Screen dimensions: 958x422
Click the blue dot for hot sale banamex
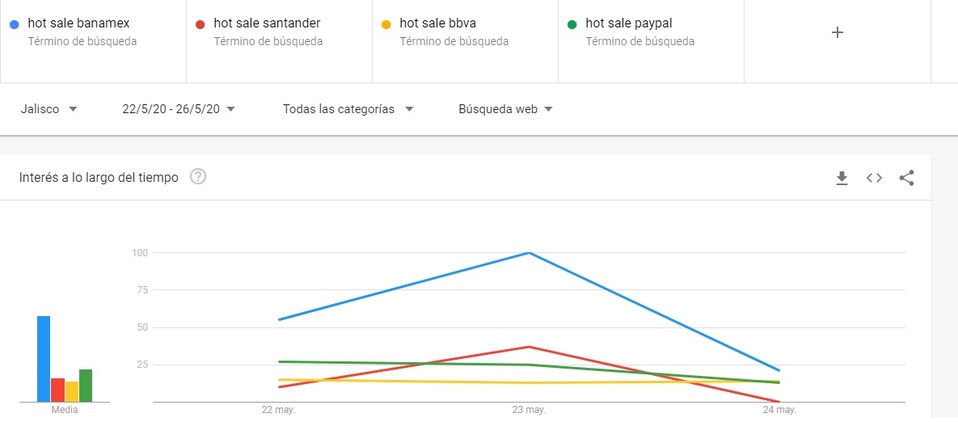pos(14,23)
